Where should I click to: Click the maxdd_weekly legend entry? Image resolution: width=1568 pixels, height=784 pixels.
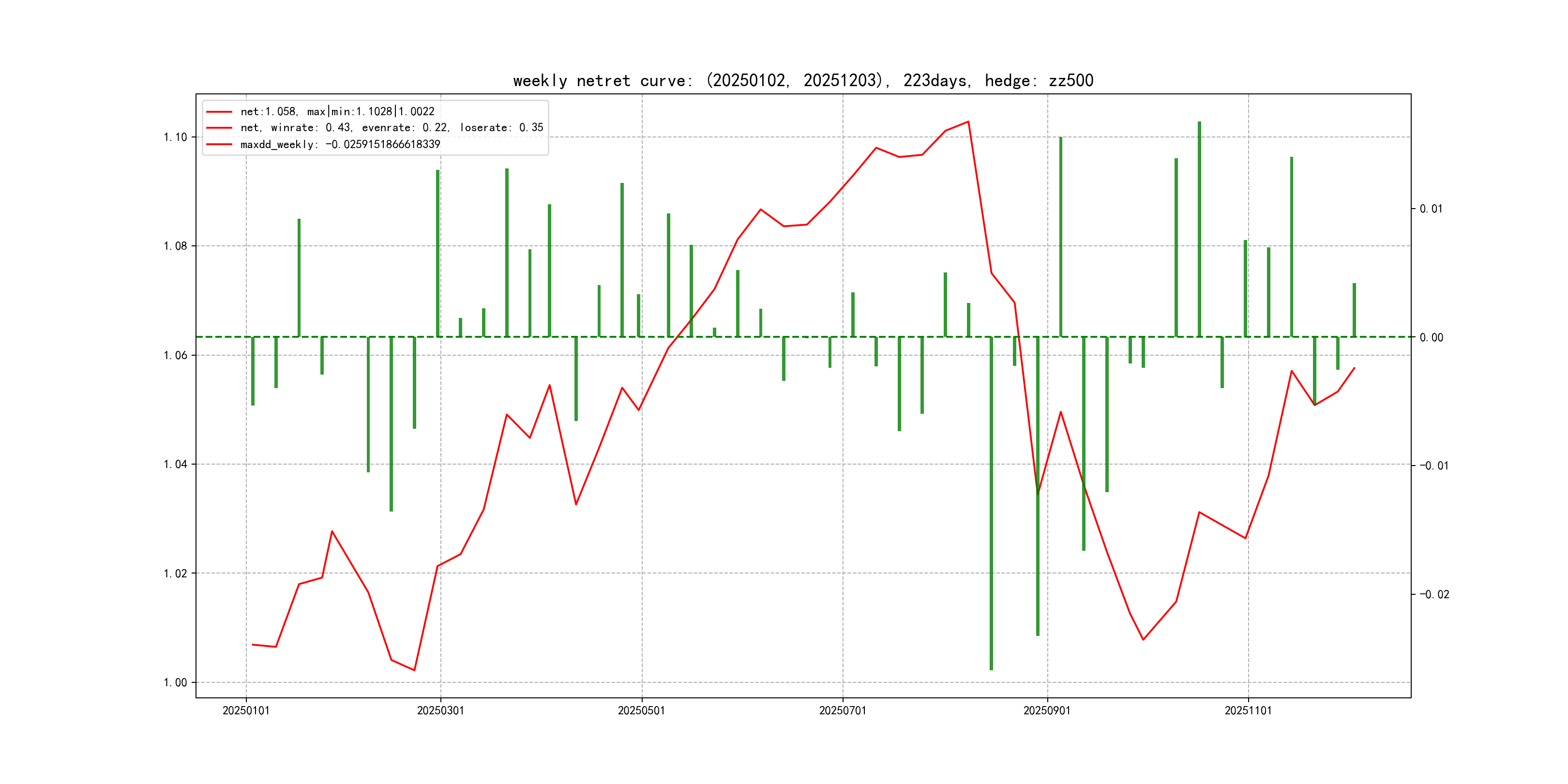point(340,144)
